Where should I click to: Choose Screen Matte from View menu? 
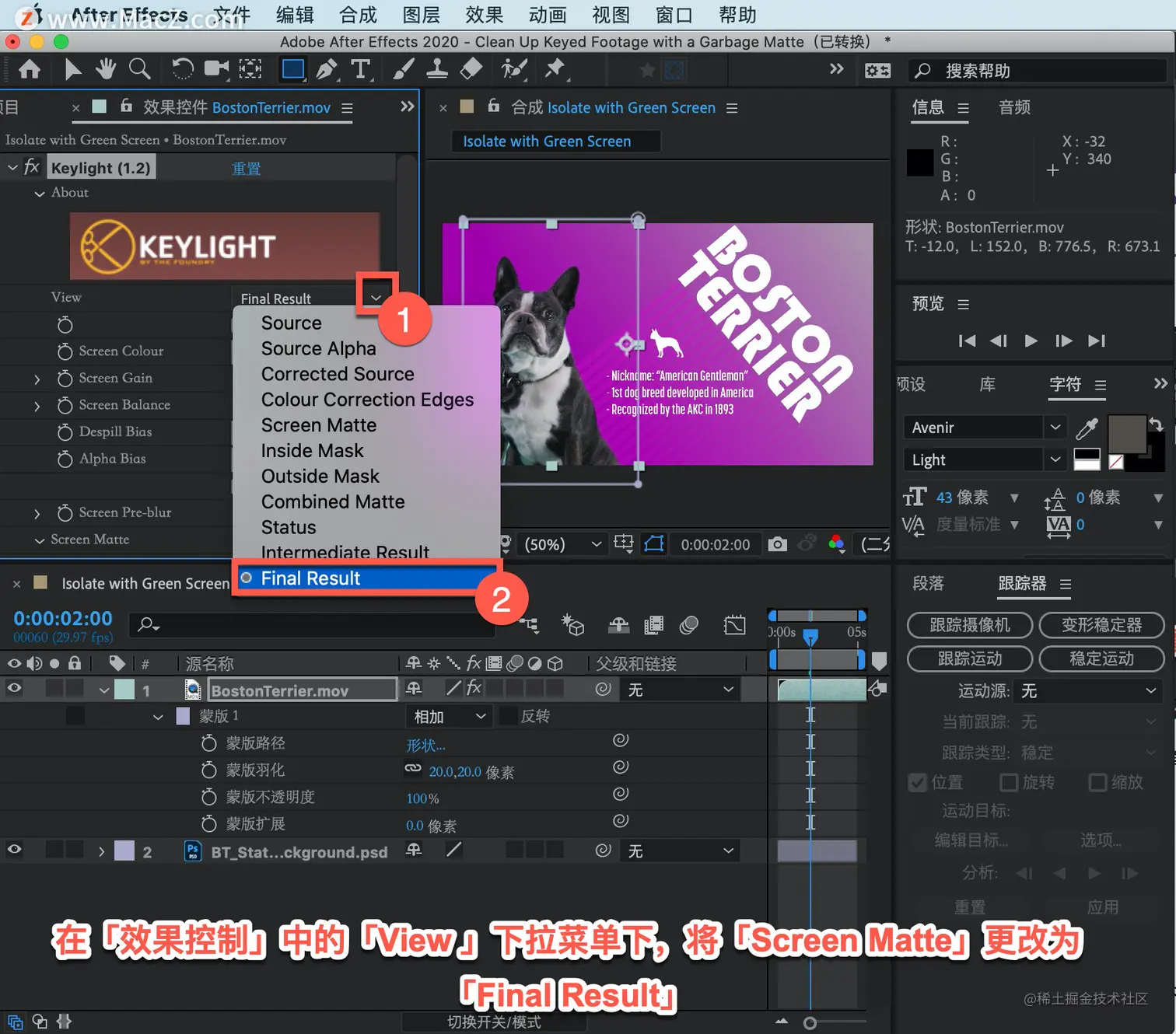(x=319, y=425)
